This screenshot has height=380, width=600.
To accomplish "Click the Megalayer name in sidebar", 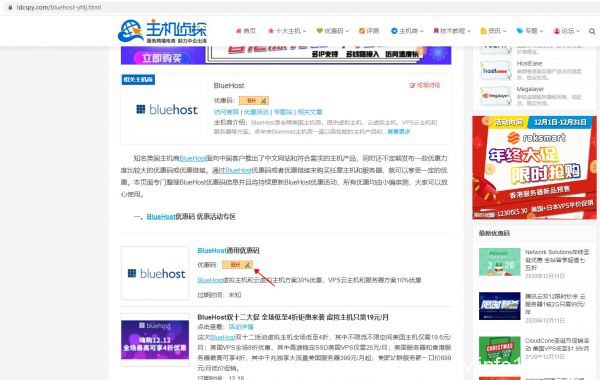I will coord(530,89).
